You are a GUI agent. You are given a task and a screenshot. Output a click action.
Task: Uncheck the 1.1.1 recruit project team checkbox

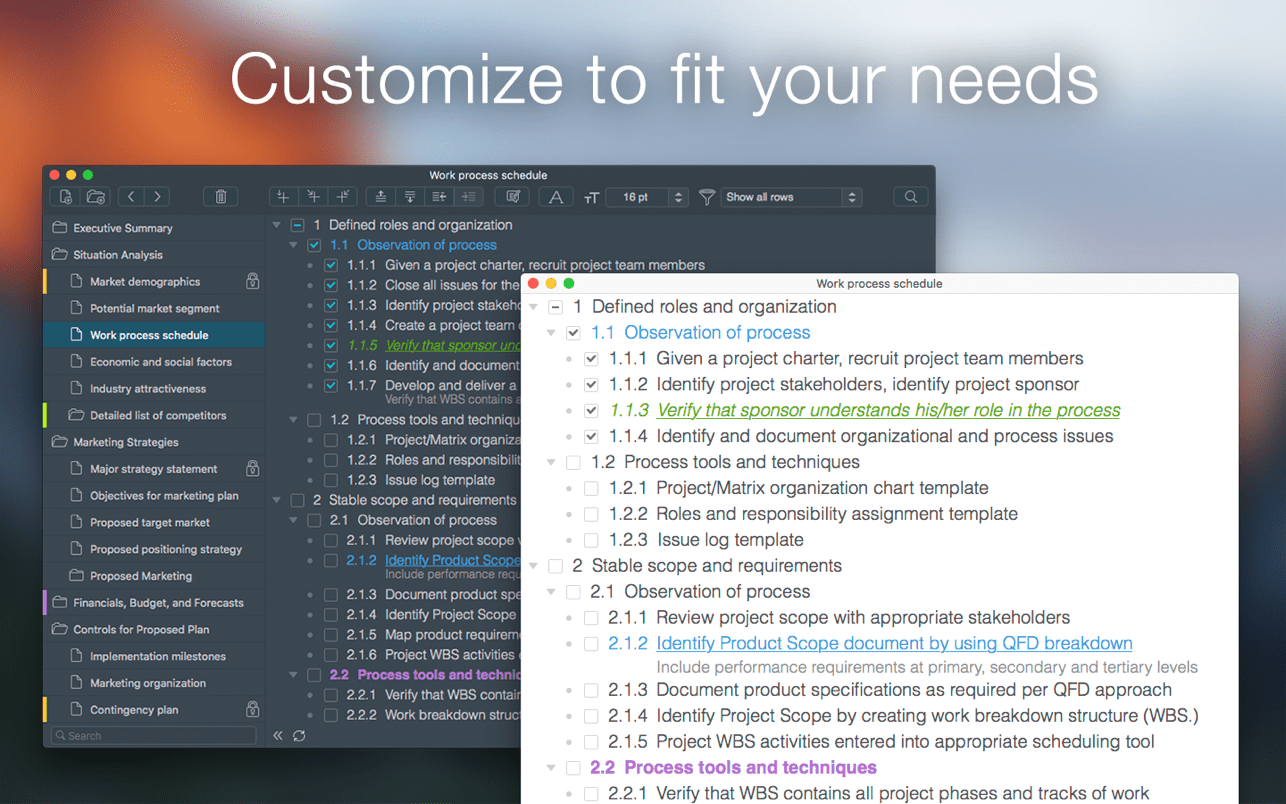(x=591, y=359)
